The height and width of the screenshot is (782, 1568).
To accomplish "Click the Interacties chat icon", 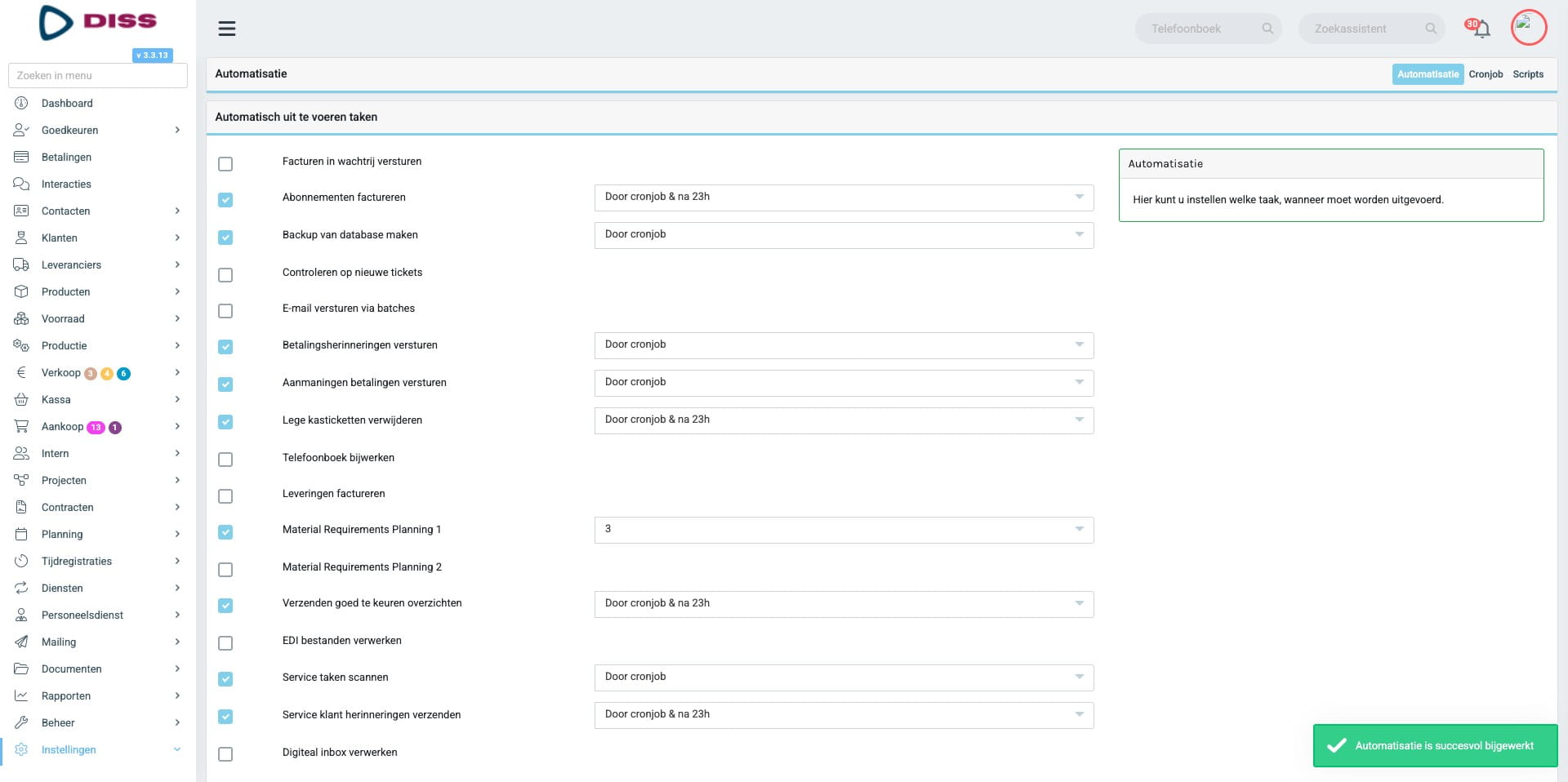I will (x=21, y=184).
